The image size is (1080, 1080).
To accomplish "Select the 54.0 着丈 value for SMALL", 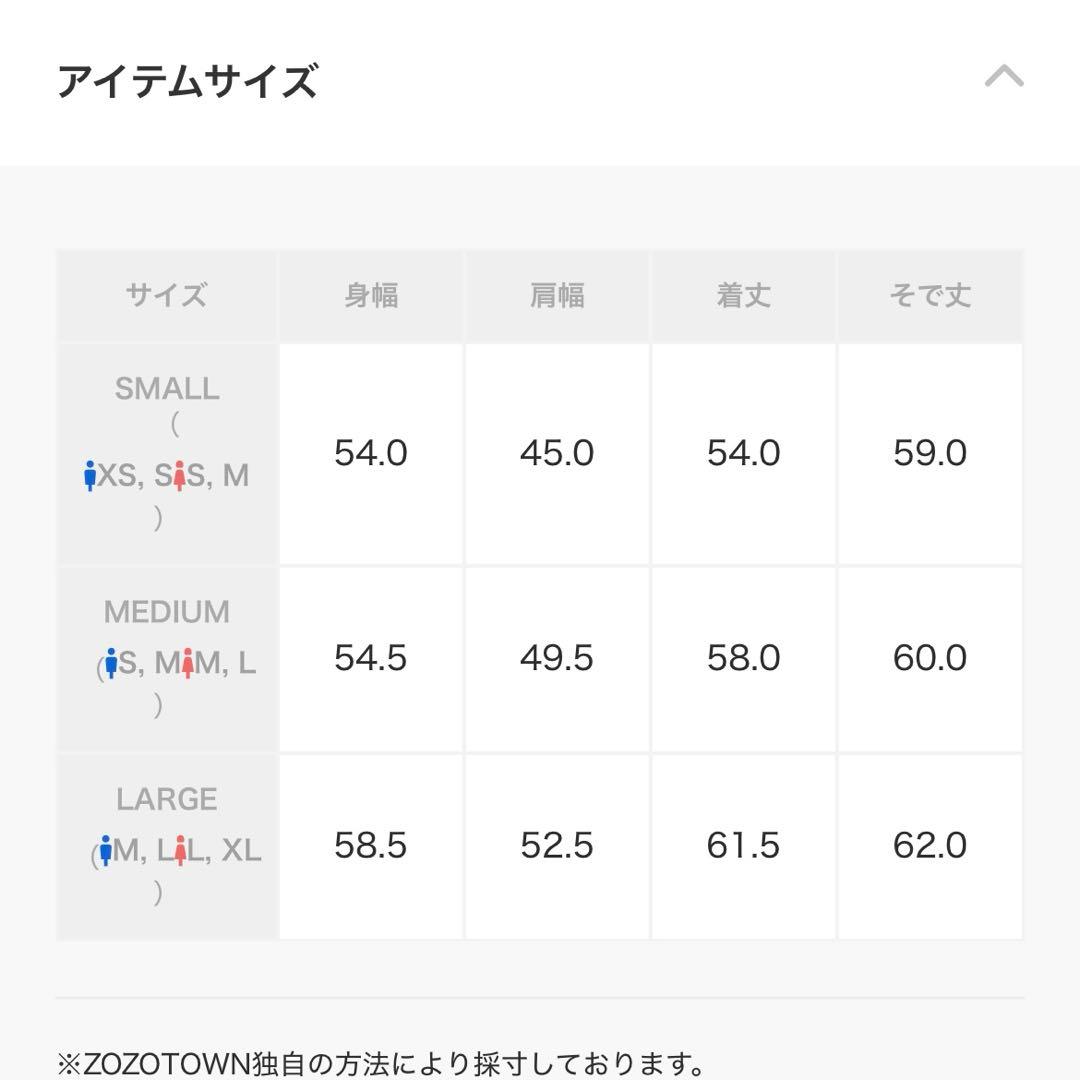I will tap(745, 452).
